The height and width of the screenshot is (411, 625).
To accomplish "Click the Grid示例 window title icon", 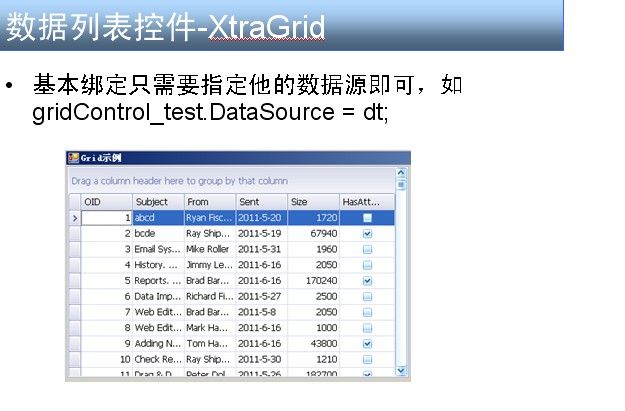I will click(73, 158).
